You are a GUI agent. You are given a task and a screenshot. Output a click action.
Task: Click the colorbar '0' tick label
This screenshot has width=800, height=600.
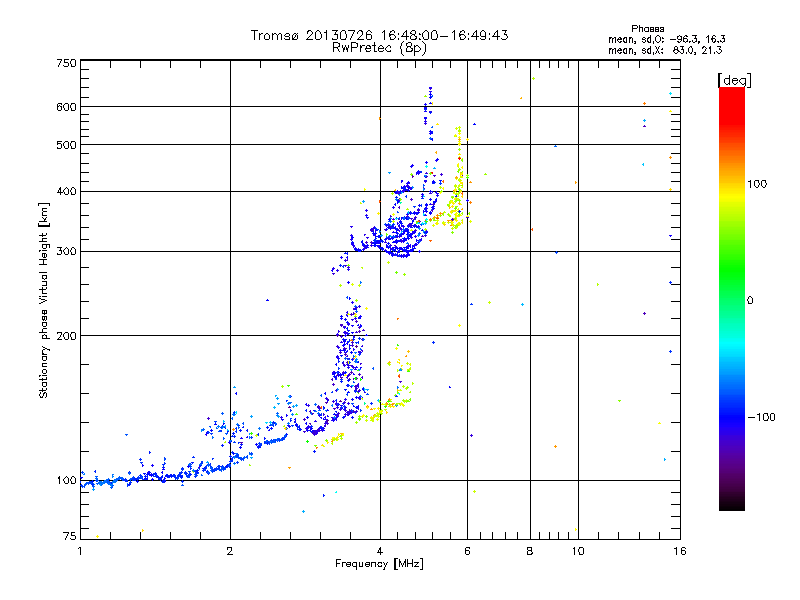[x=750, y=301]
